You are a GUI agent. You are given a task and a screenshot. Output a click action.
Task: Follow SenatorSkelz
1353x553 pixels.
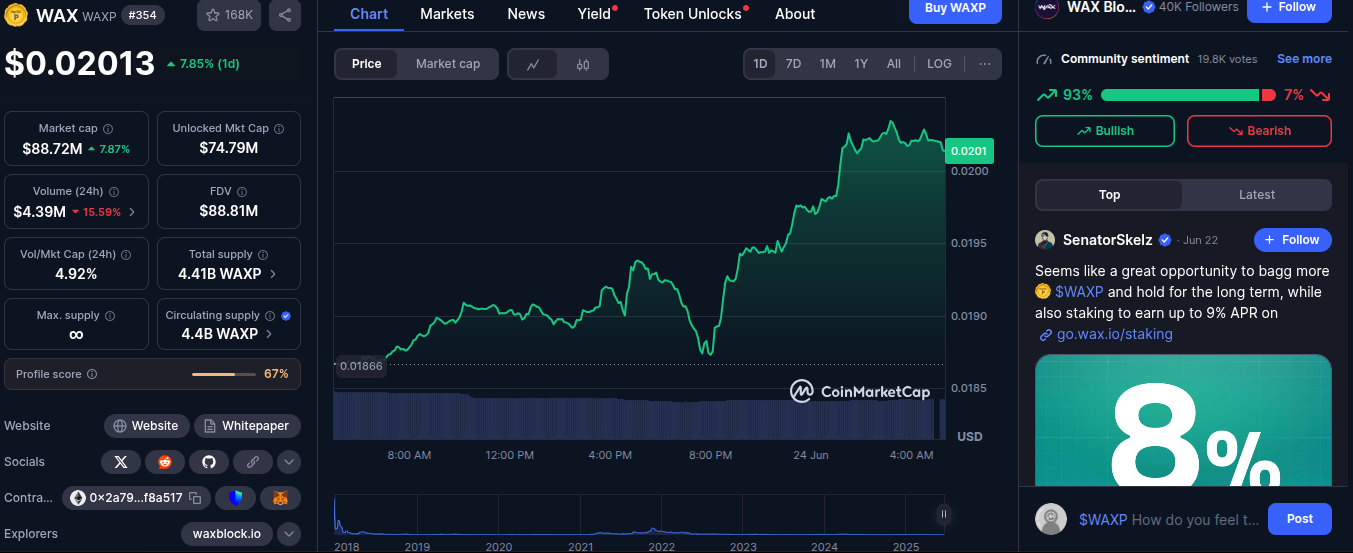tap(1293, 240)
